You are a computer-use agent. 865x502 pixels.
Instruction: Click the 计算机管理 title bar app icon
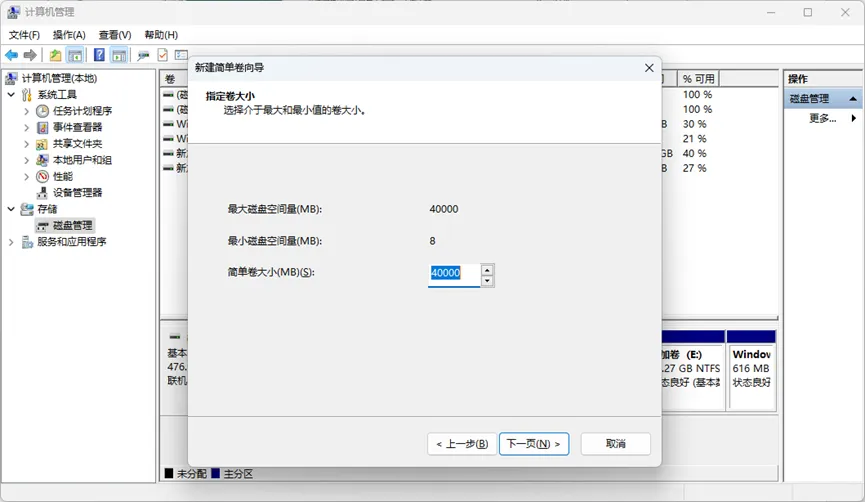coord(13,12)
